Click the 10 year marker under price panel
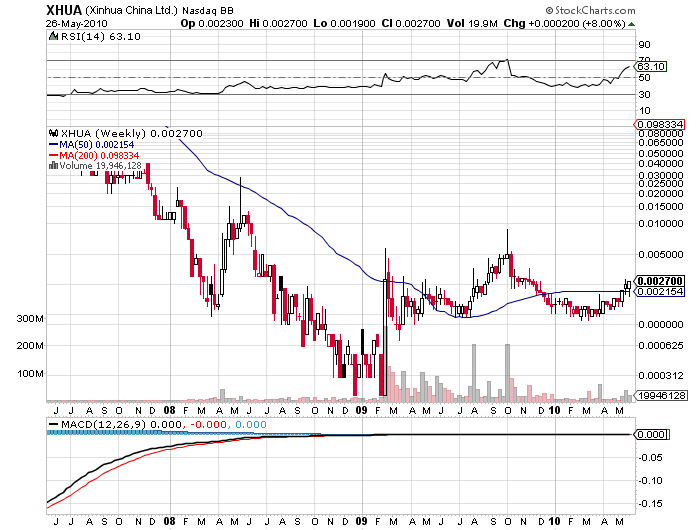 tap(554, 410)
